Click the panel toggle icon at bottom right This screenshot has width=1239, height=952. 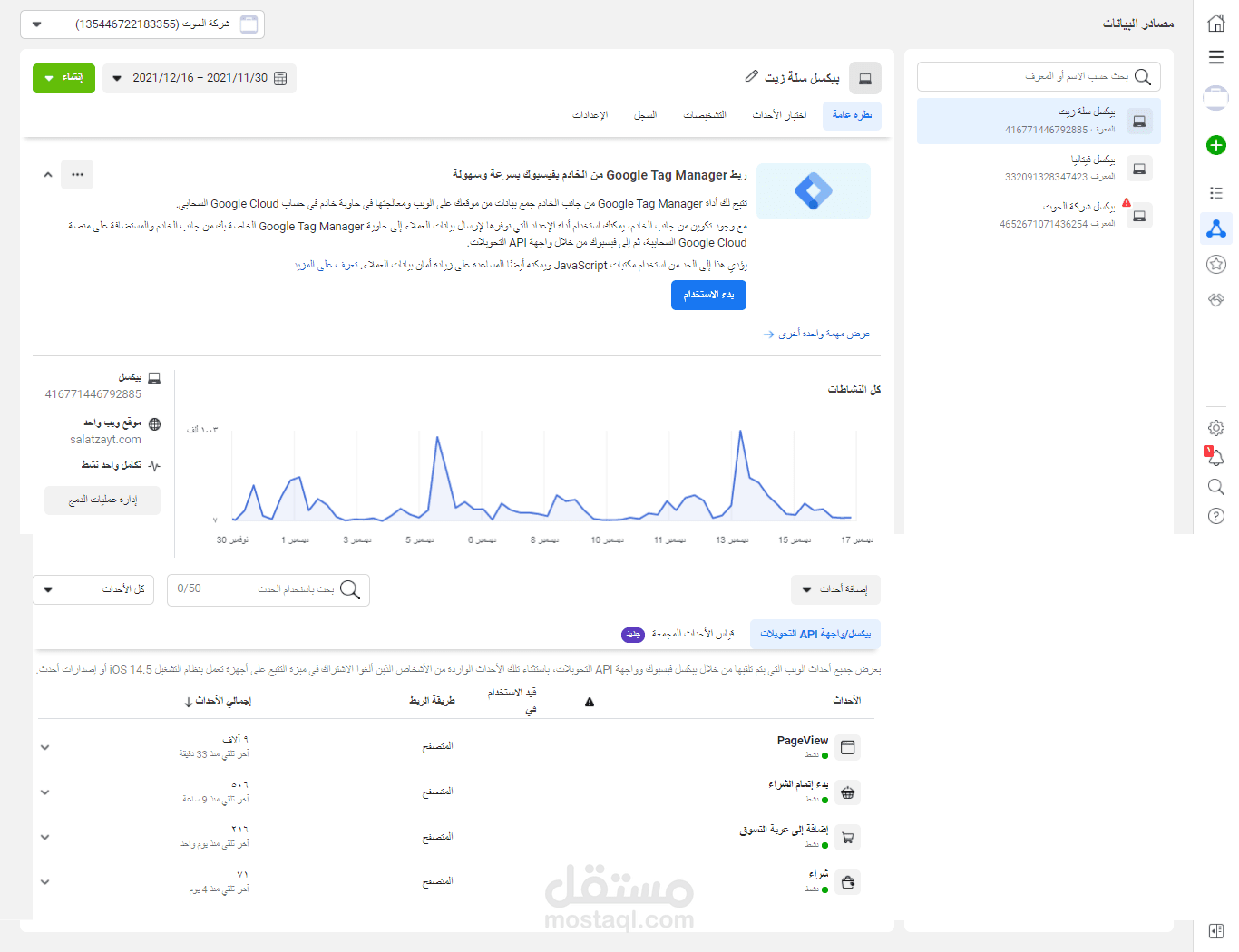click(1216, 931)
